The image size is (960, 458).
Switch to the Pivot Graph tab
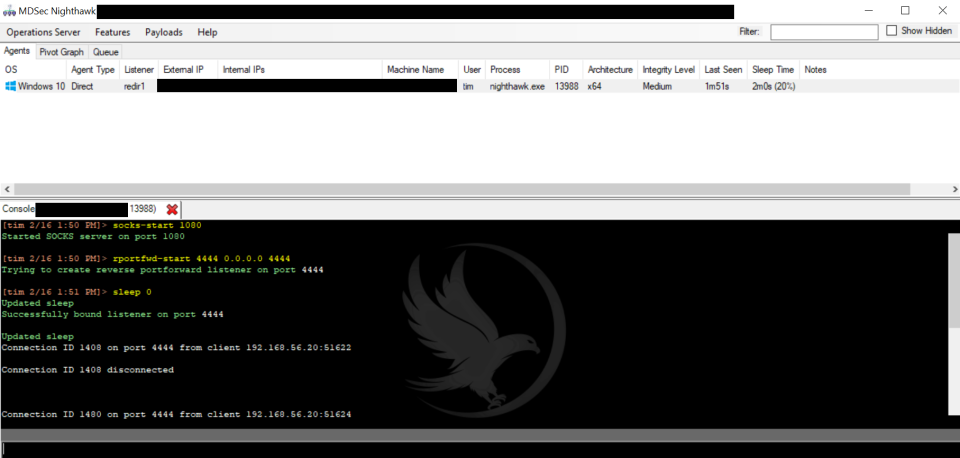[x=61, y=52]
